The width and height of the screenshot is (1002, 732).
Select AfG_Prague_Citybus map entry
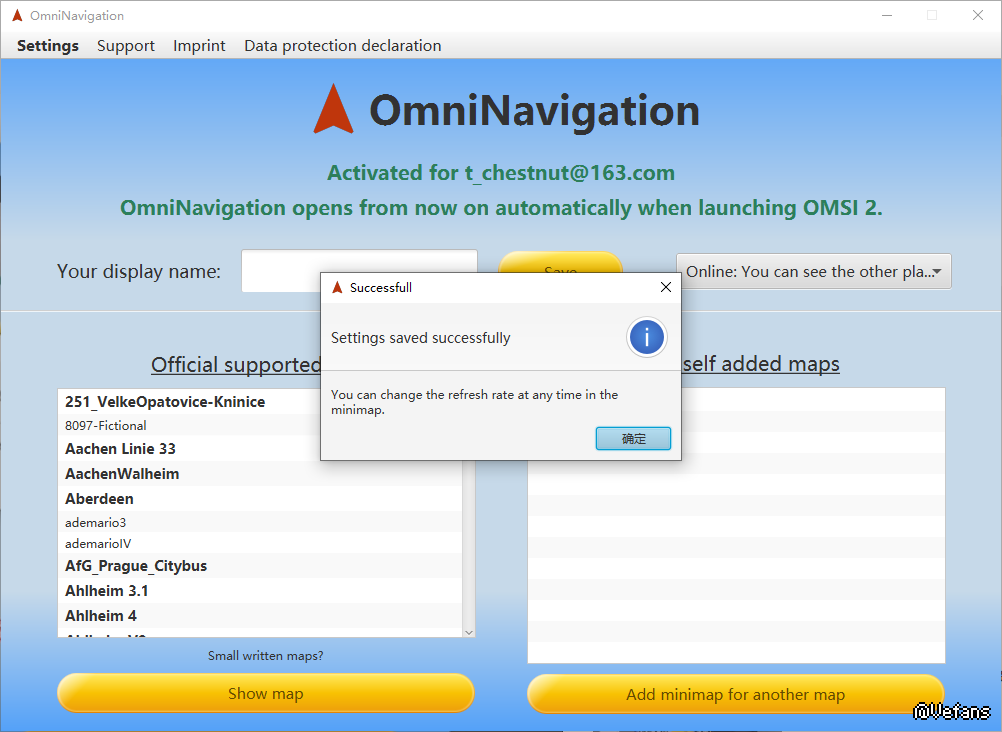[259, 566]
